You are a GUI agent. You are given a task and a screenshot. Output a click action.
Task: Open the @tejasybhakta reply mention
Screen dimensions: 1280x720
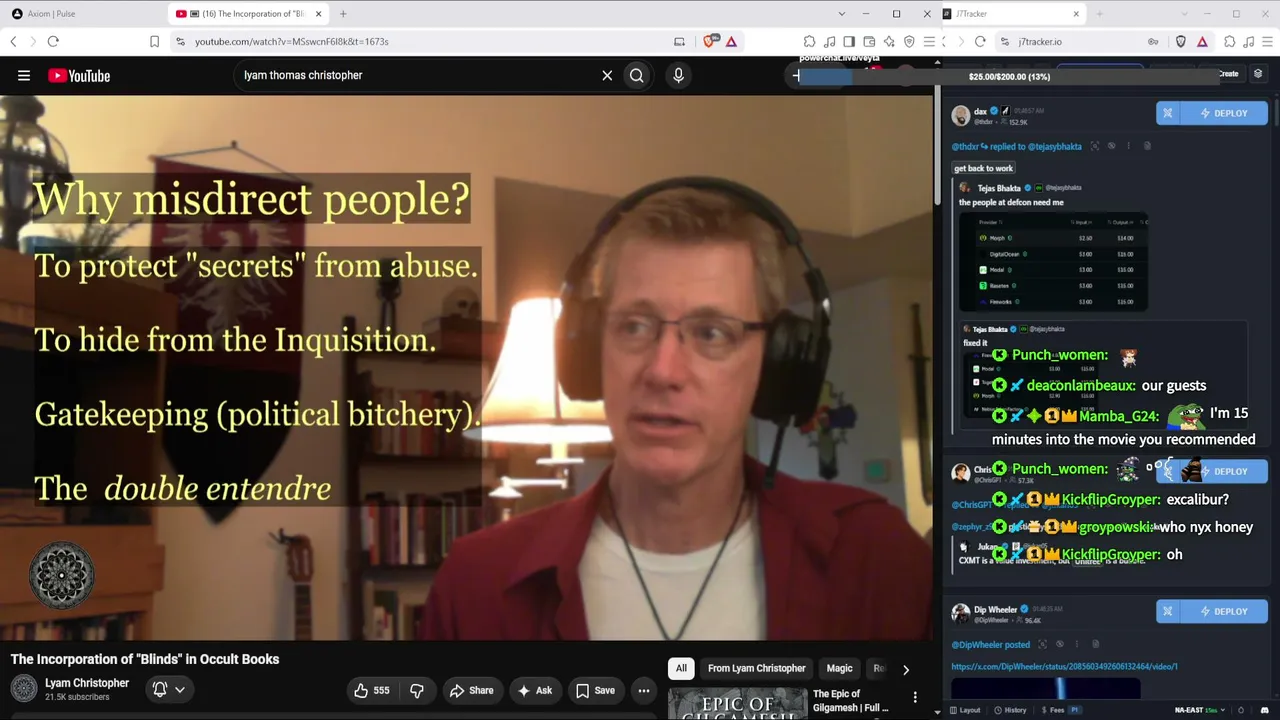(1054, 147)
